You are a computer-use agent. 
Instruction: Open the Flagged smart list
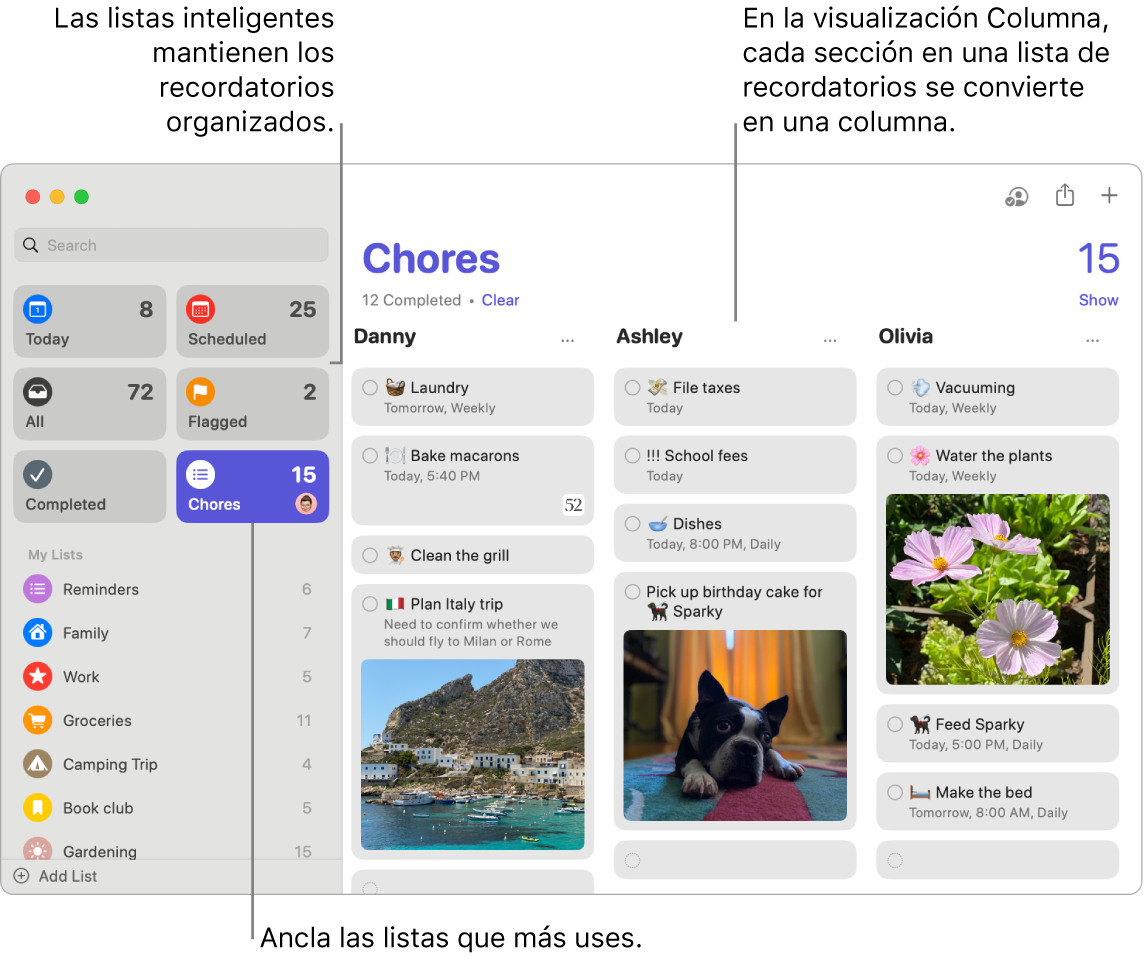tap(252, 404)
